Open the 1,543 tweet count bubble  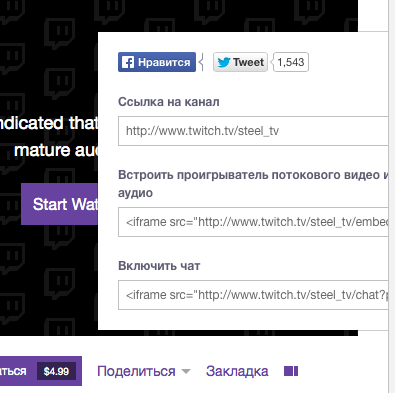coord(290,62)
